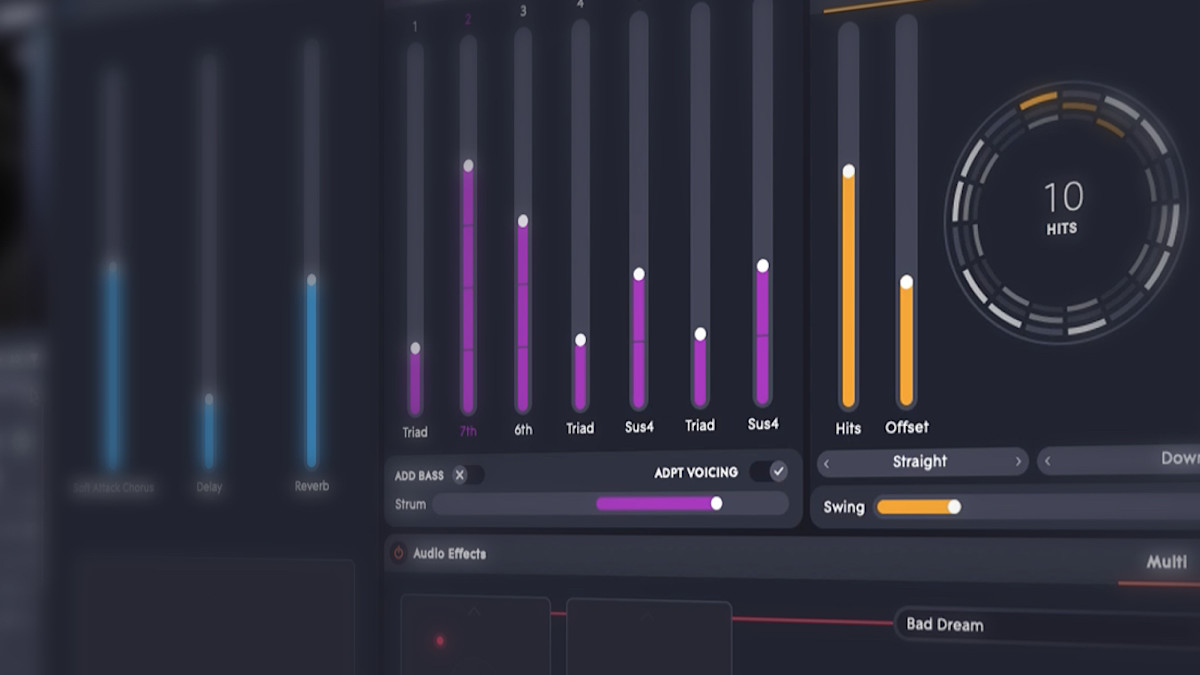The image size is (1200, 675).
Task: Click the orange Hits bar handle
Action: coord(848,172)
